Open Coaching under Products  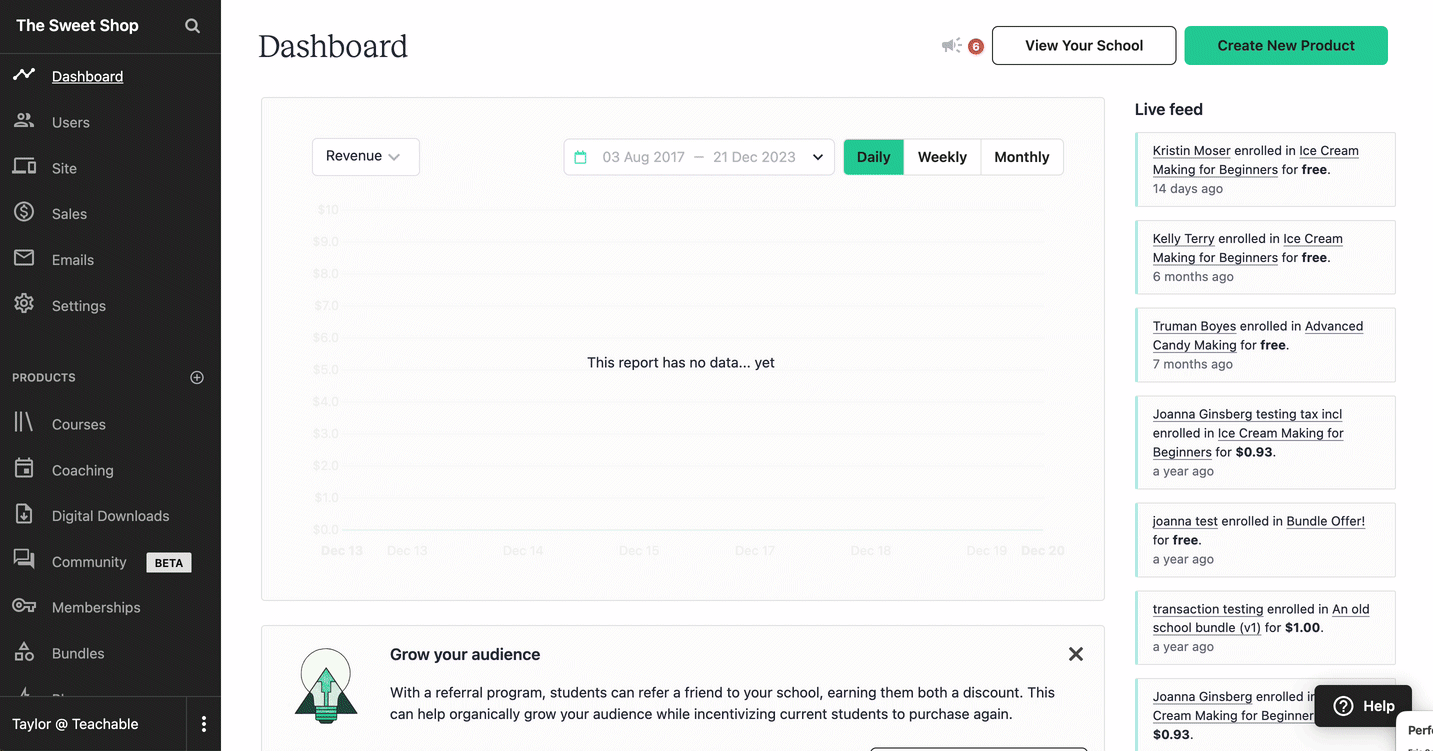coord(83,470)
